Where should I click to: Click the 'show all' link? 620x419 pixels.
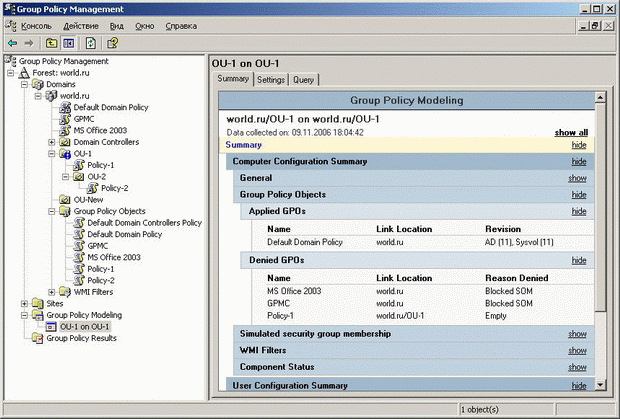click(571, 132)
